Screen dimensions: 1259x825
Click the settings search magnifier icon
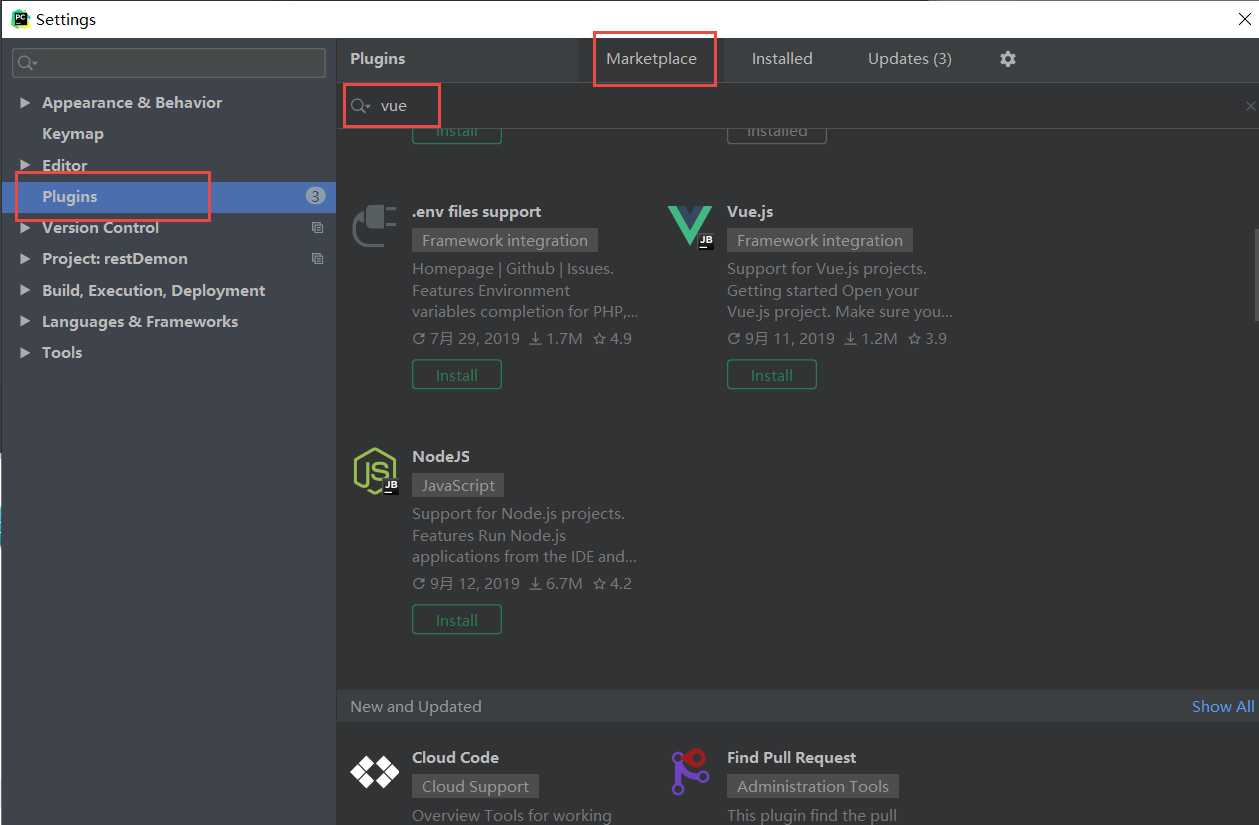coord(27,63)
